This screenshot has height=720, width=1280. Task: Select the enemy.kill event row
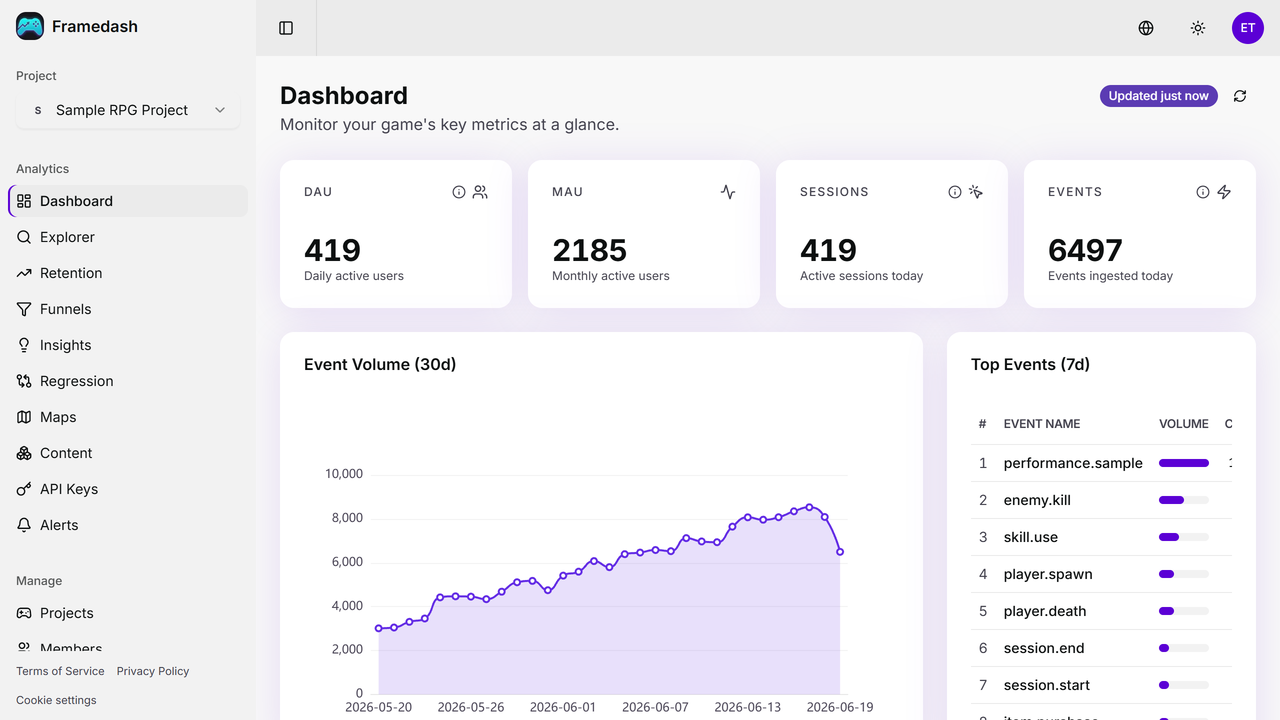(x=1101, y=500)
